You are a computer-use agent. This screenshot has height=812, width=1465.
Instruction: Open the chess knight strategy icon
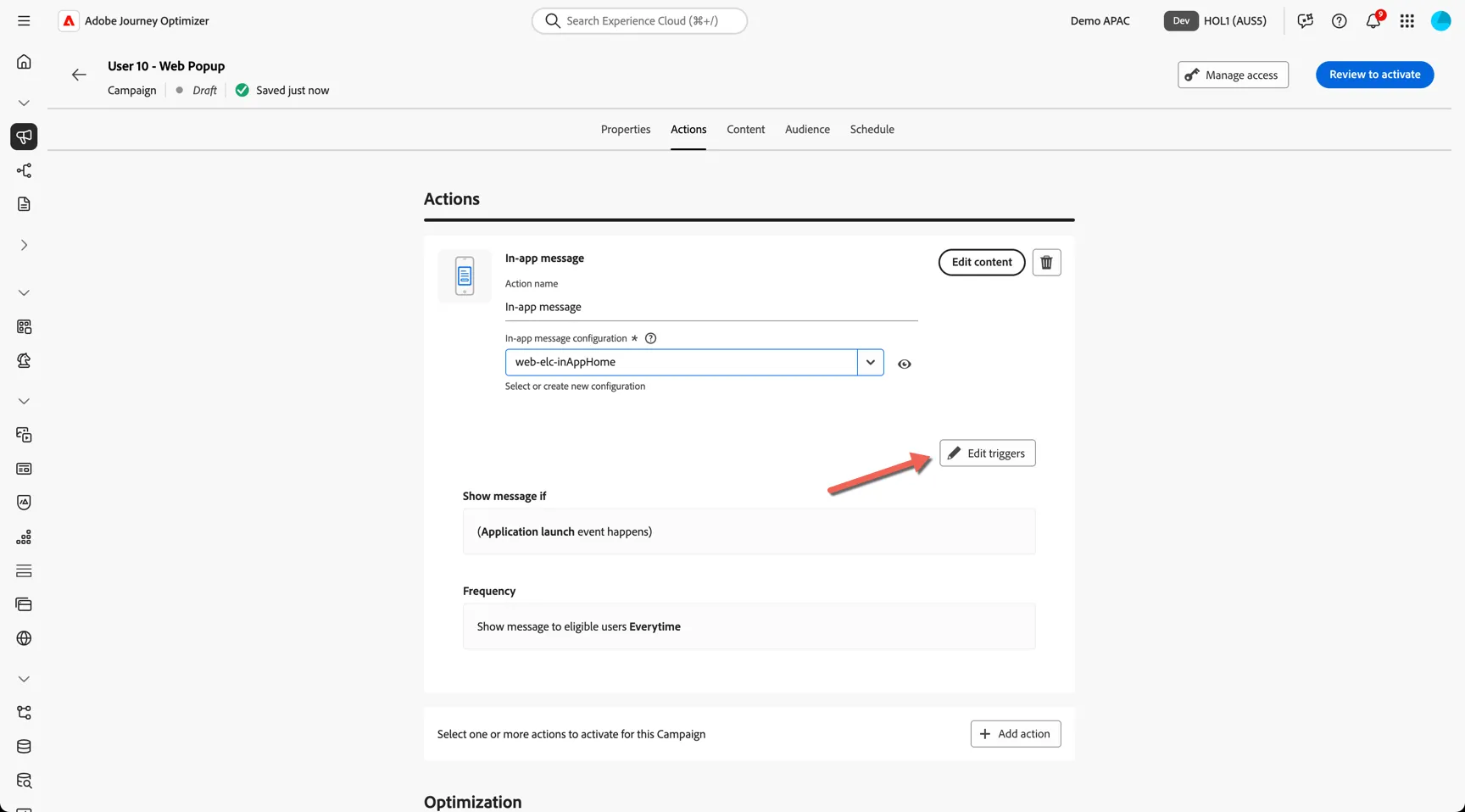(x=24, y=360)
